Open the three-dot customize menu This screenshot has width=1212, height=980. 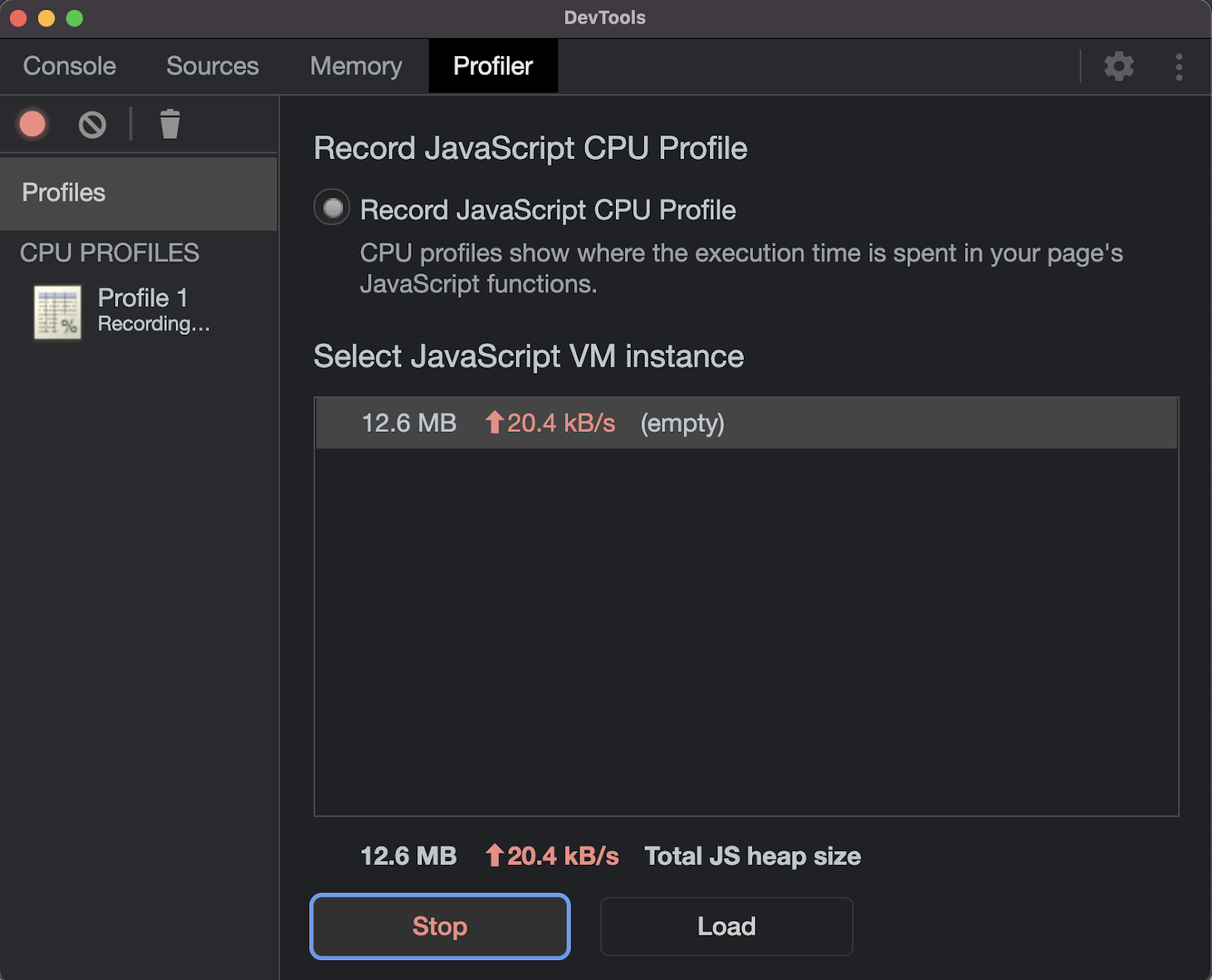(x=1179, y=67)
